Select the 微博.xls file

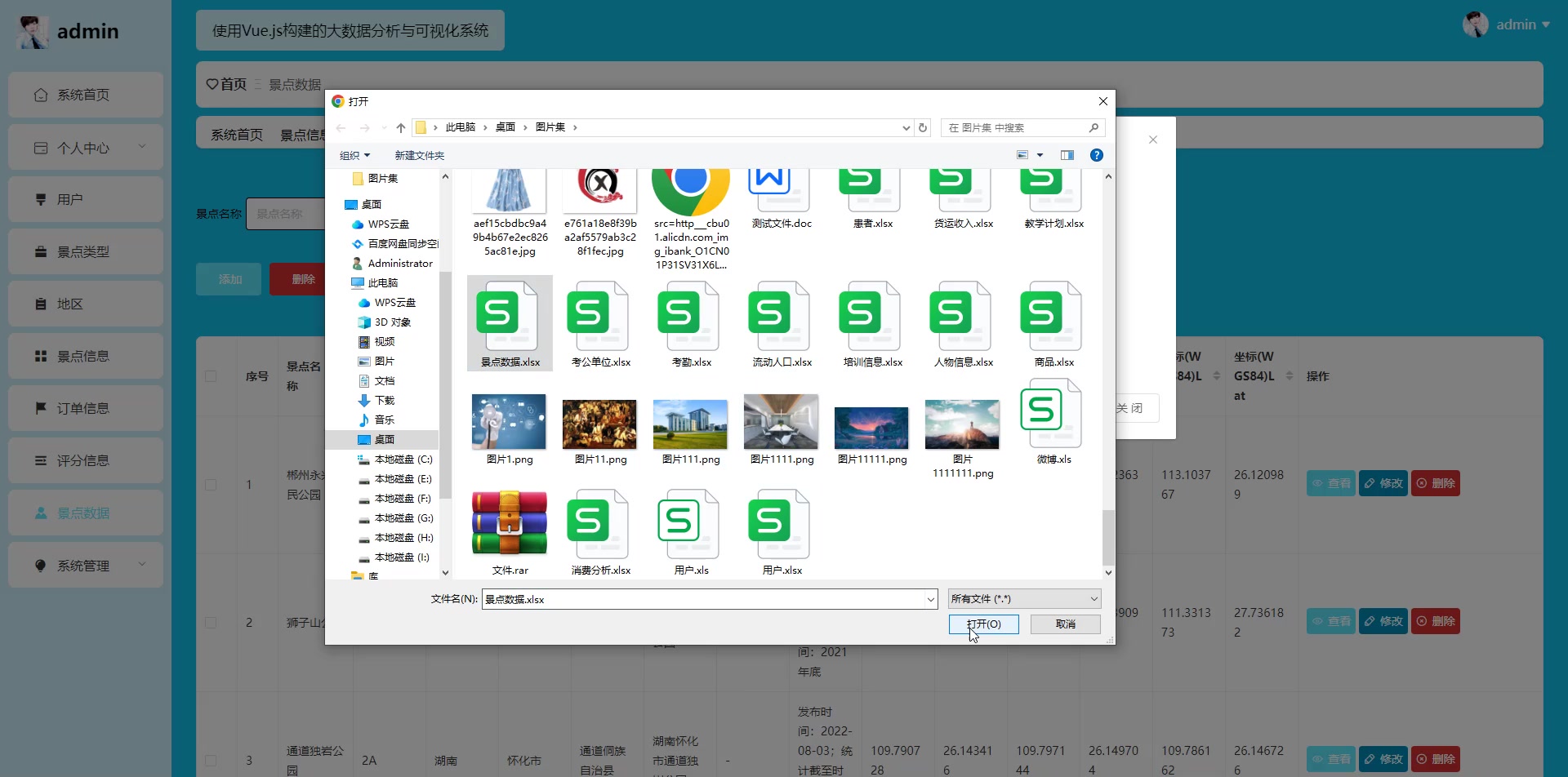click(x=1053, y=422)
